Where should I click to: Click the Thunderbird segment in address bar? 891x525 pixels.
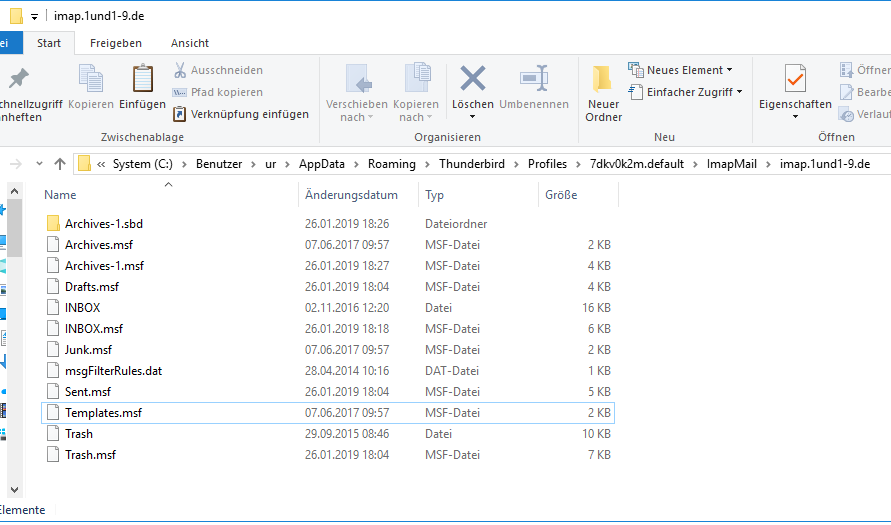click(475, 164)
